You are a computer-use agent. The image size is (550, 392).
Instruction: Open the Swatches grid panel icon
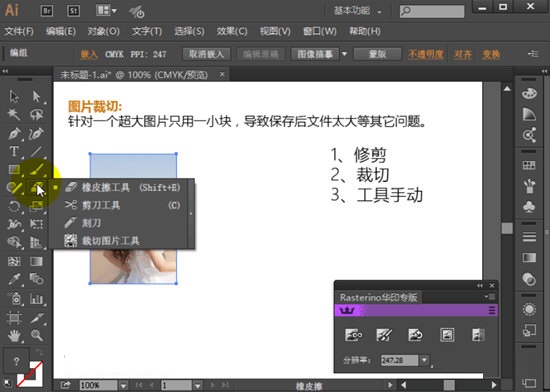click(x=529, y=165)
